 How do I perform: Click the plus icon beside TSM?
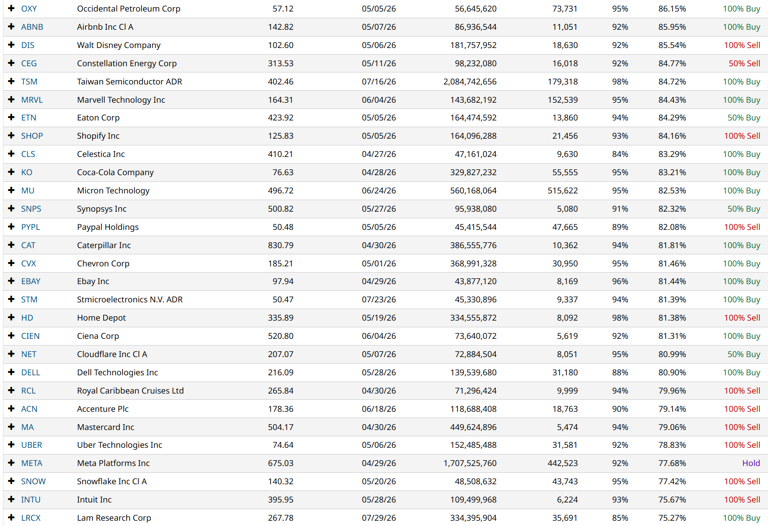point(11,82)
